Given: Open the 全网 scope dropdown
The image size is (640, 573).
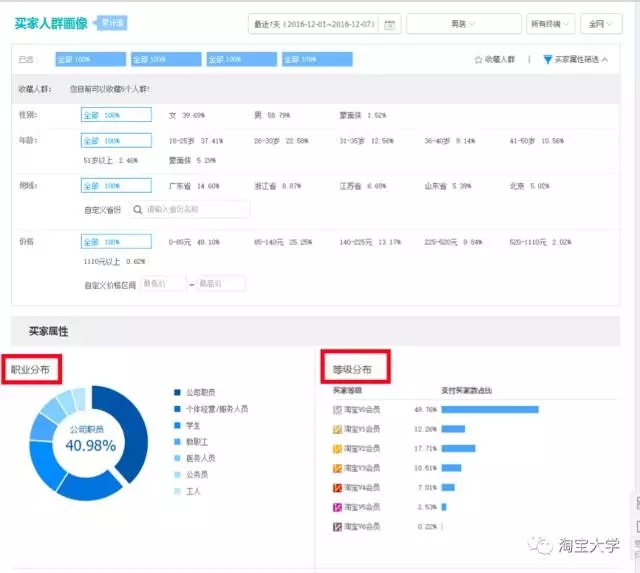Looking at the screenshot, I should pyautogui.click(x=601, y=24).
